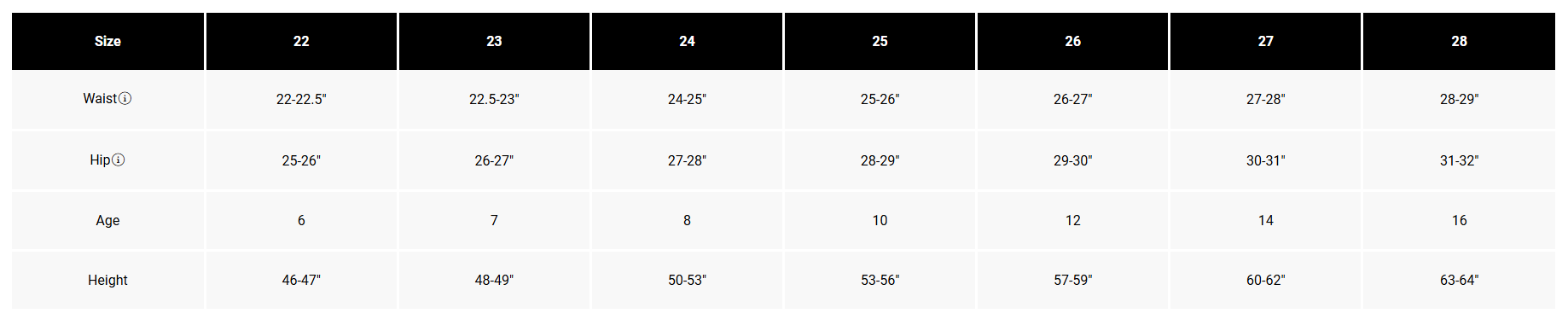Click the info icon next to Waist
Screen dimensions: 1568x325
(125, 99)
